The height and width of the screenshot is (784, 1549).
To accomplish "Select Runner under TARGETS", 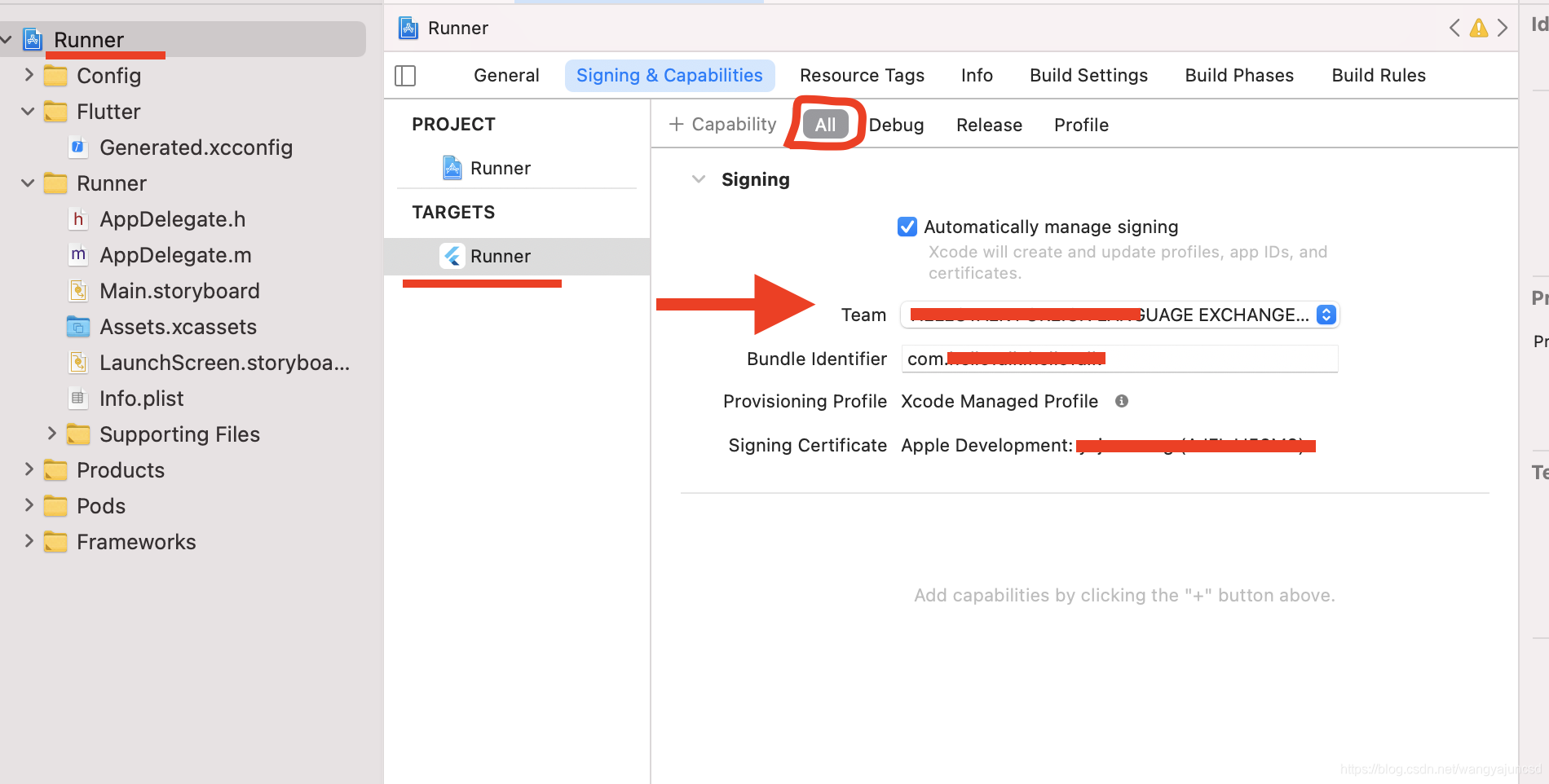I will pyautogui.click(x=517, y=256).
